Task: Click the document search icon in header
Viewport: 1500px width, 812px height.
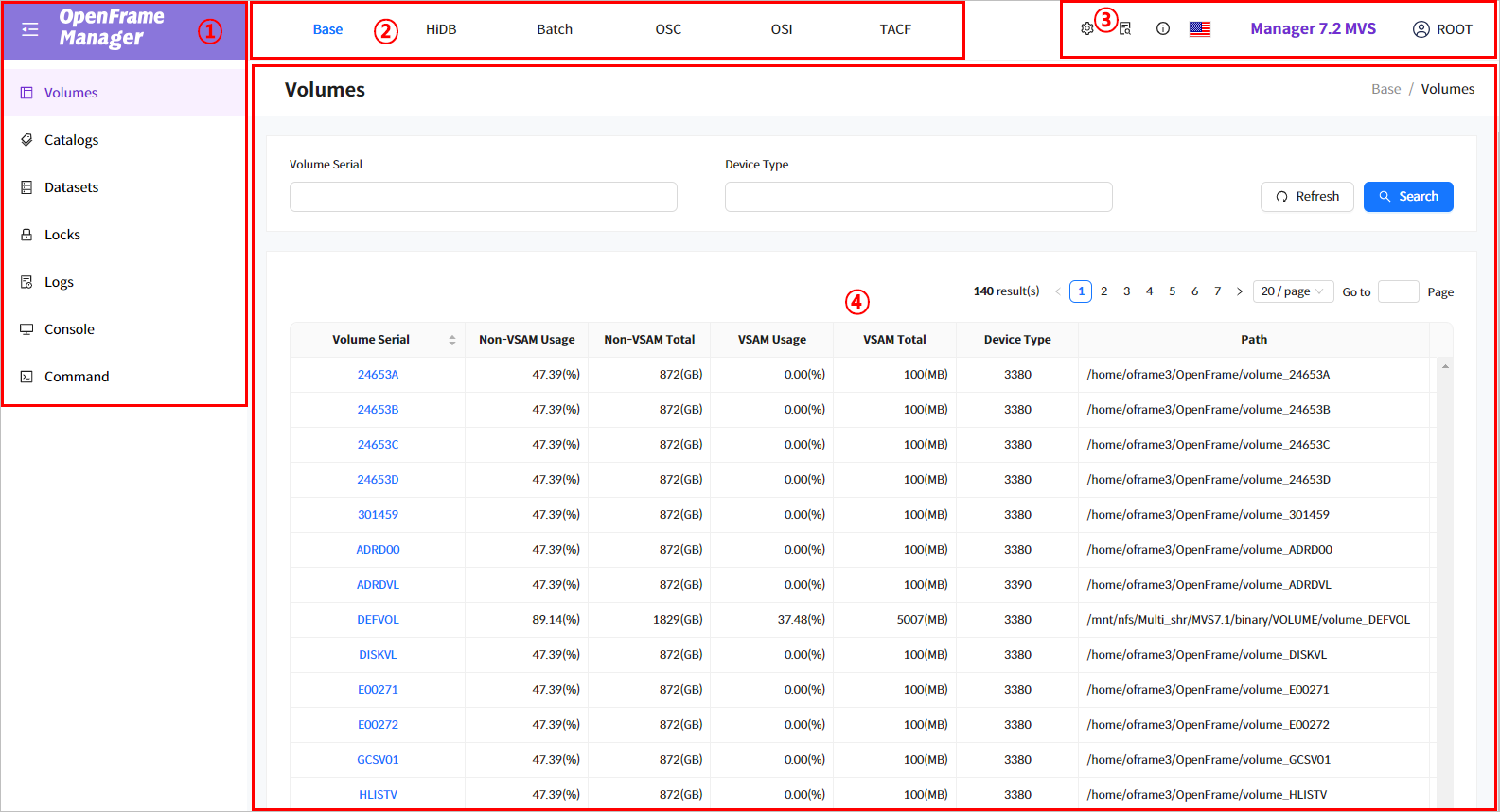Action: pyautogui.click(x=1125, y=29)
